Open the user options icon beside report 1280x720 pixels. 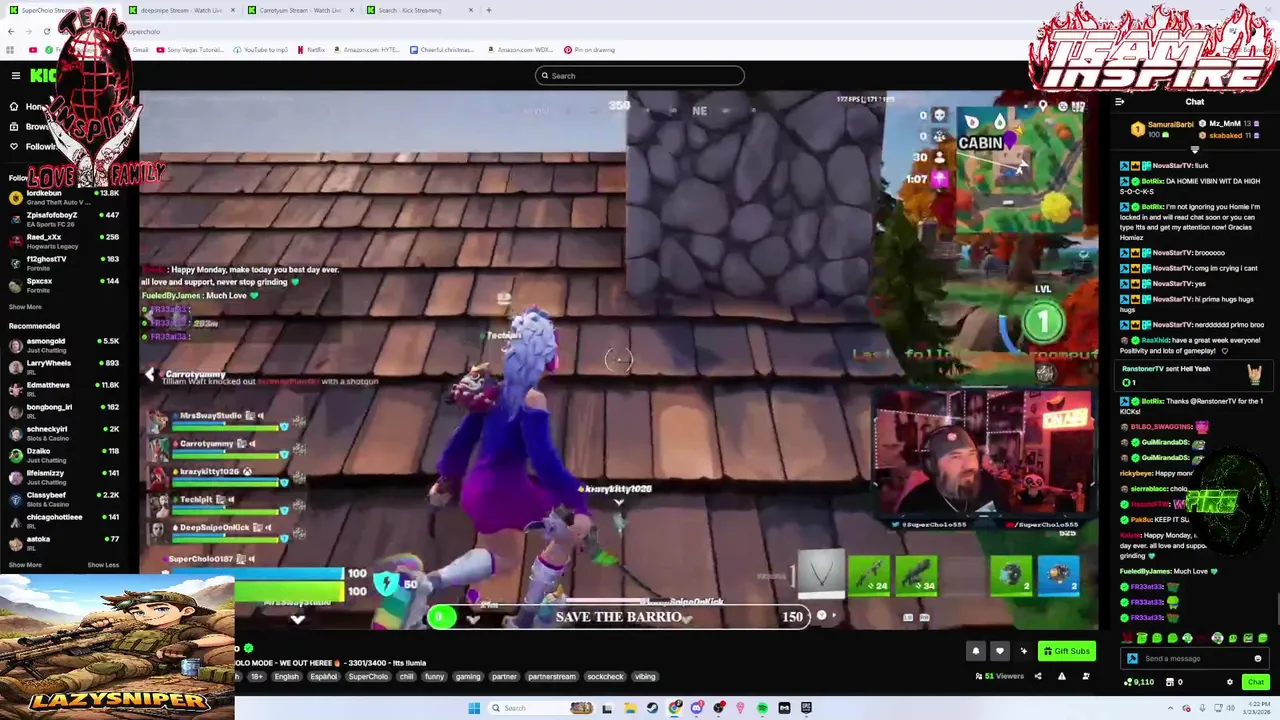[1085, 676]
